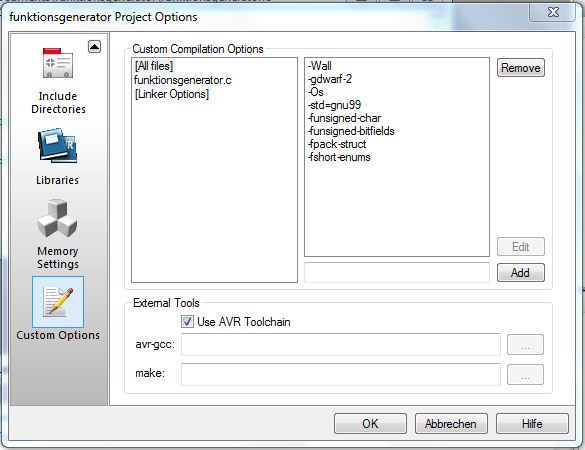
Task: Close the Project Options dialog
Action: coord(553,12)
